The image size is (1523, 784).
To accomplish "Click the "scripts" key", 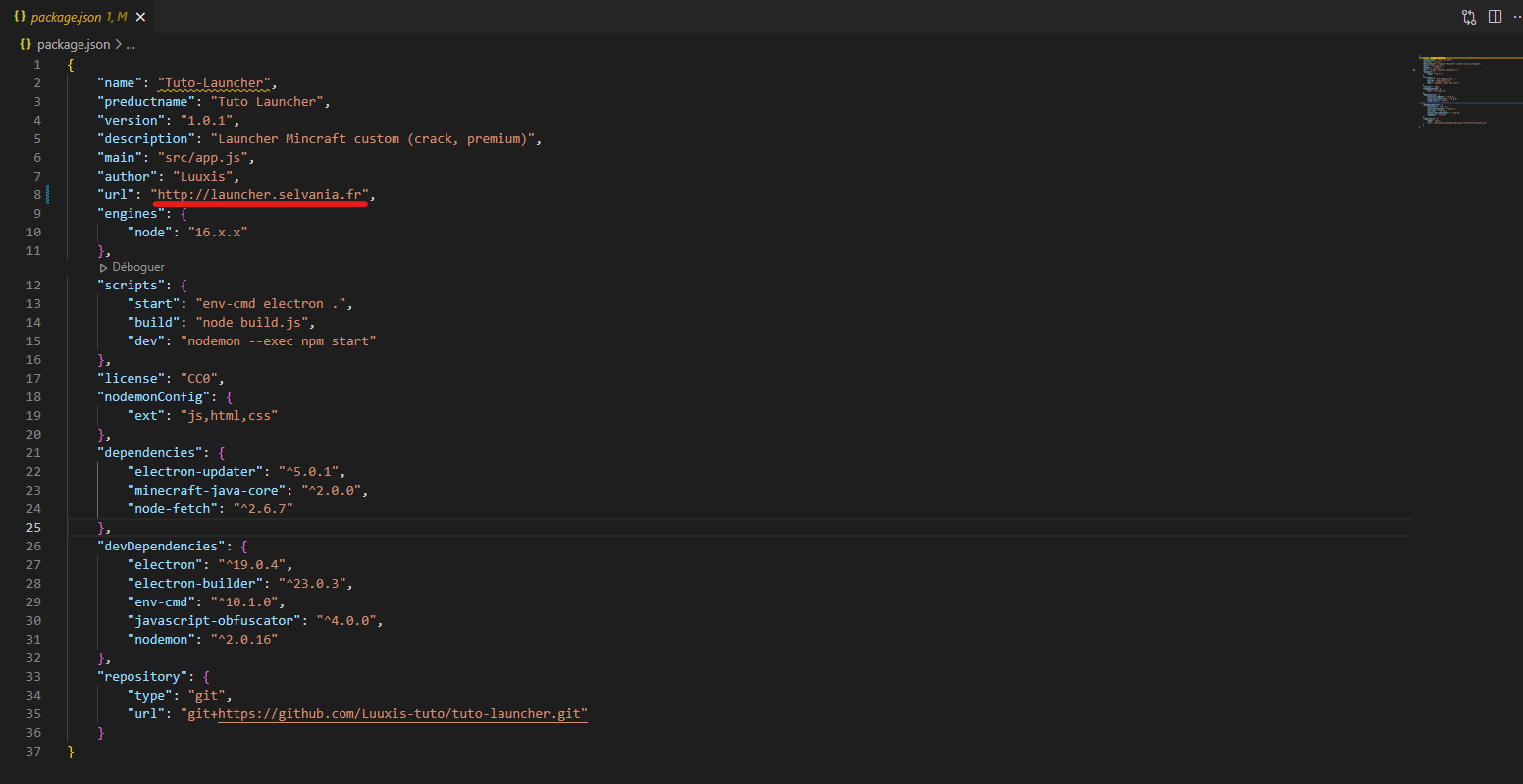I will (x=131, y=286).
